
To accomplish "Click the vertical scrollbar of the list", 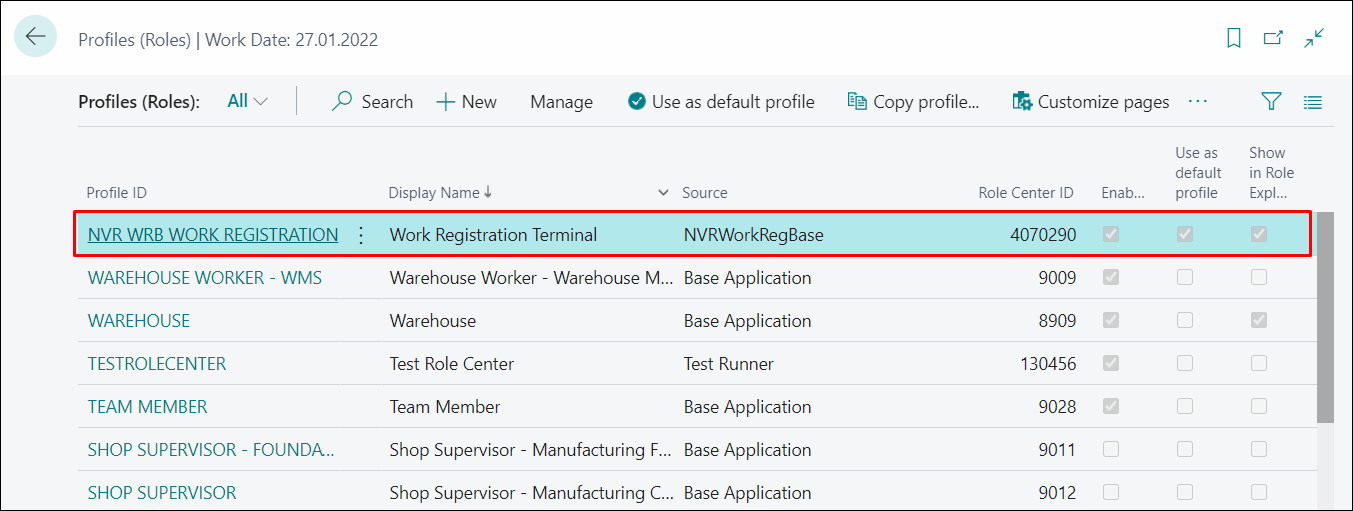I will click(x=1325, y=318).
